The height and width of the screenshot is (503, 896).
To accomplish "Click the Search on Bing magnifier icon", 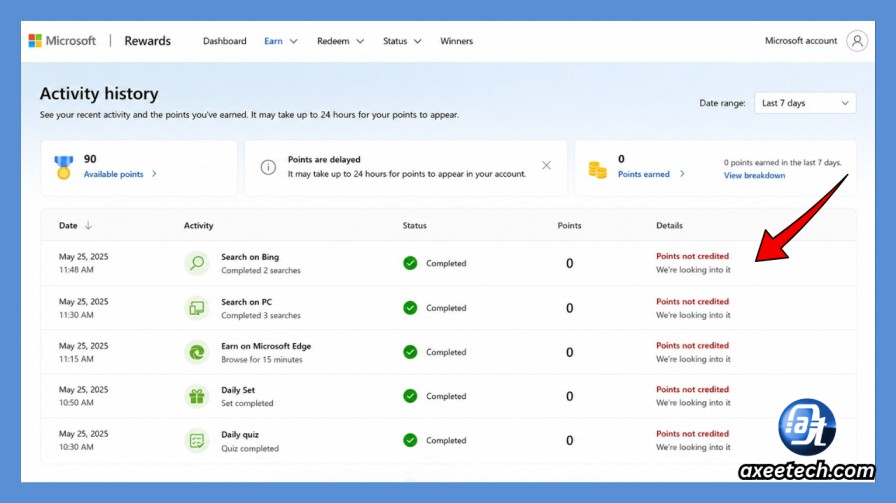I will [197, 263].
